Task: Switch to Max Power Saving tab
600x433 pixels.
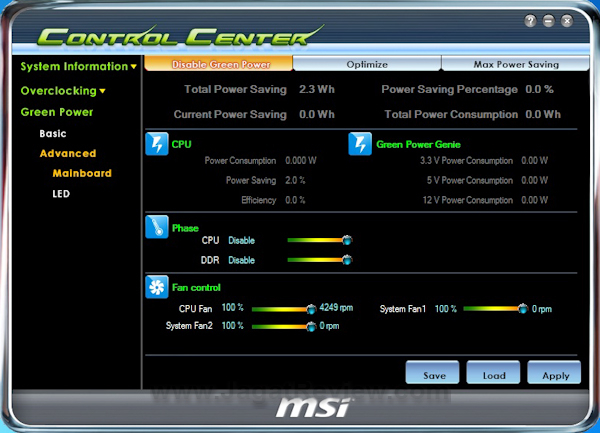Action: point(516,64)
